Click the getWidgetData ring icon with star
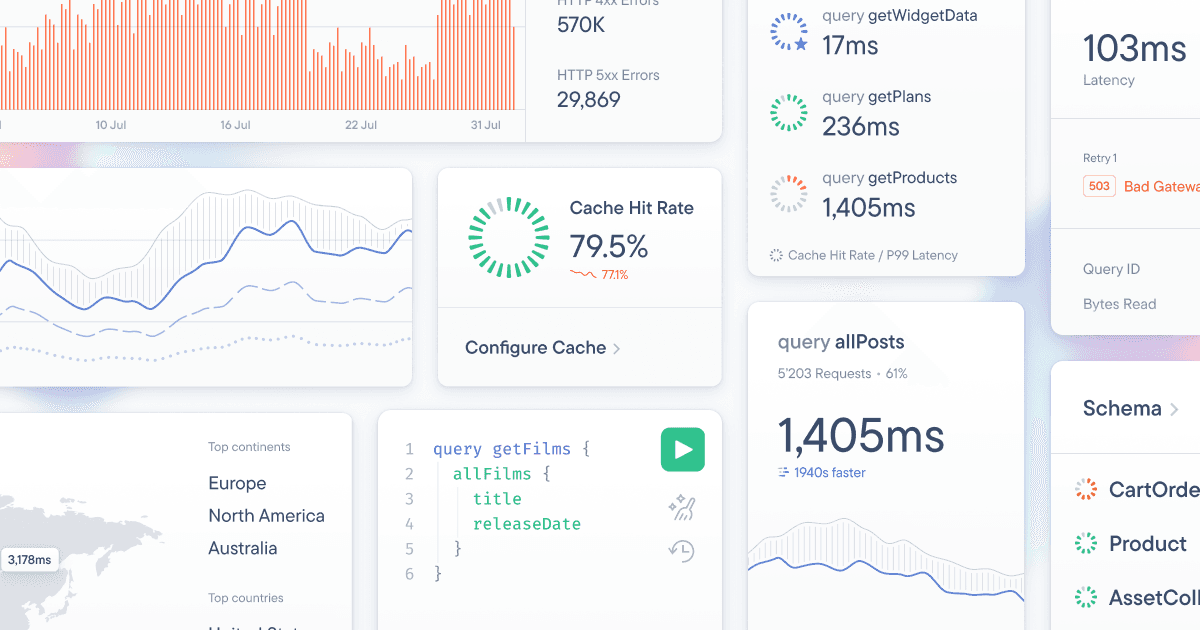1200x630 pixels. 789,32
